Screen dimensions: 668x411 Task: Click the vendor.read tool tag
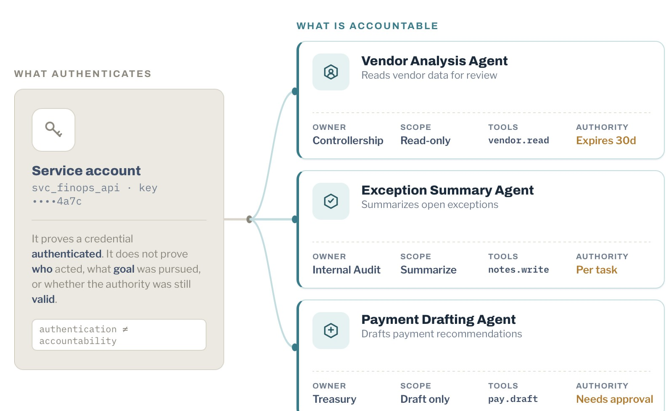518,141
